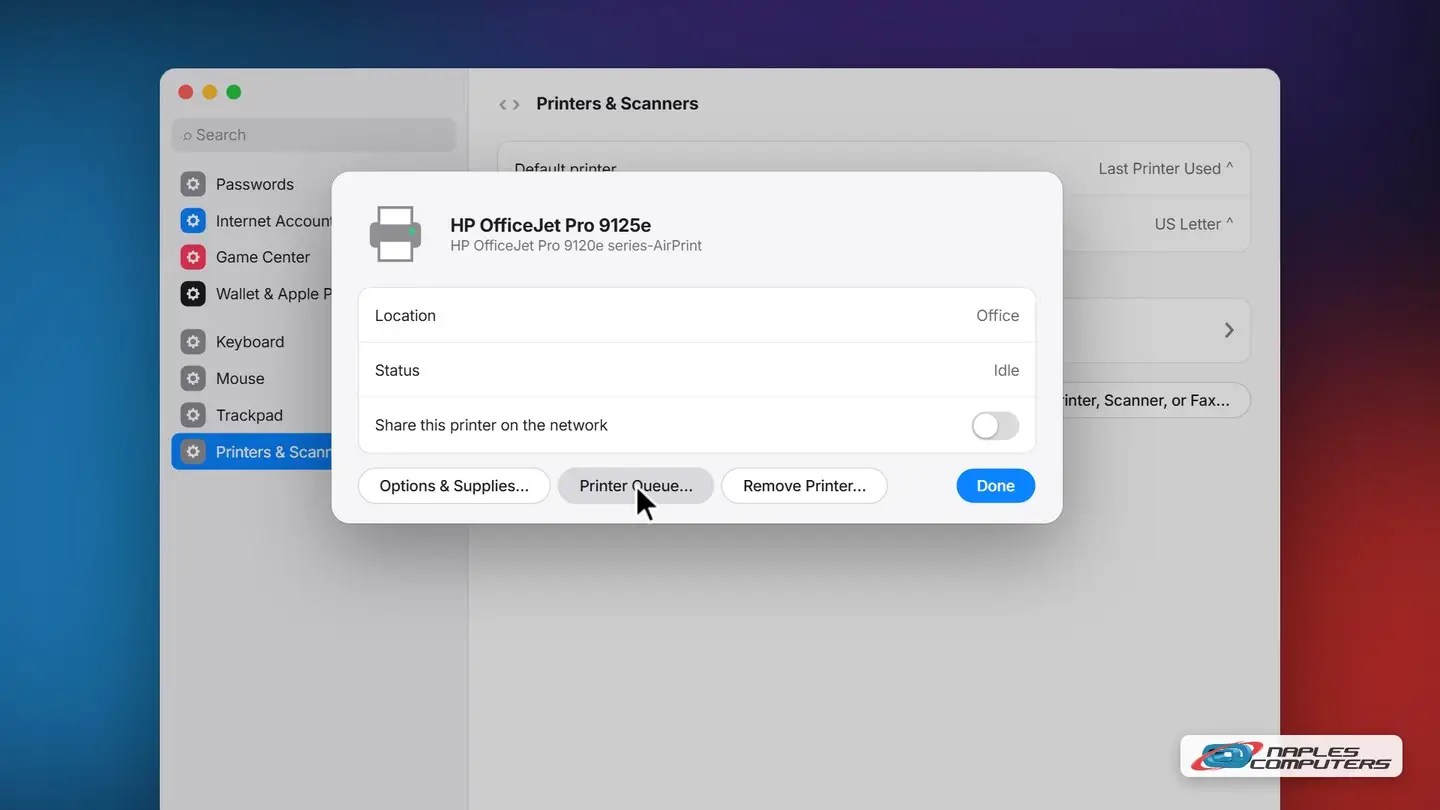Click Done to close the dialog
1440x810 pixels.
[995, 486]
